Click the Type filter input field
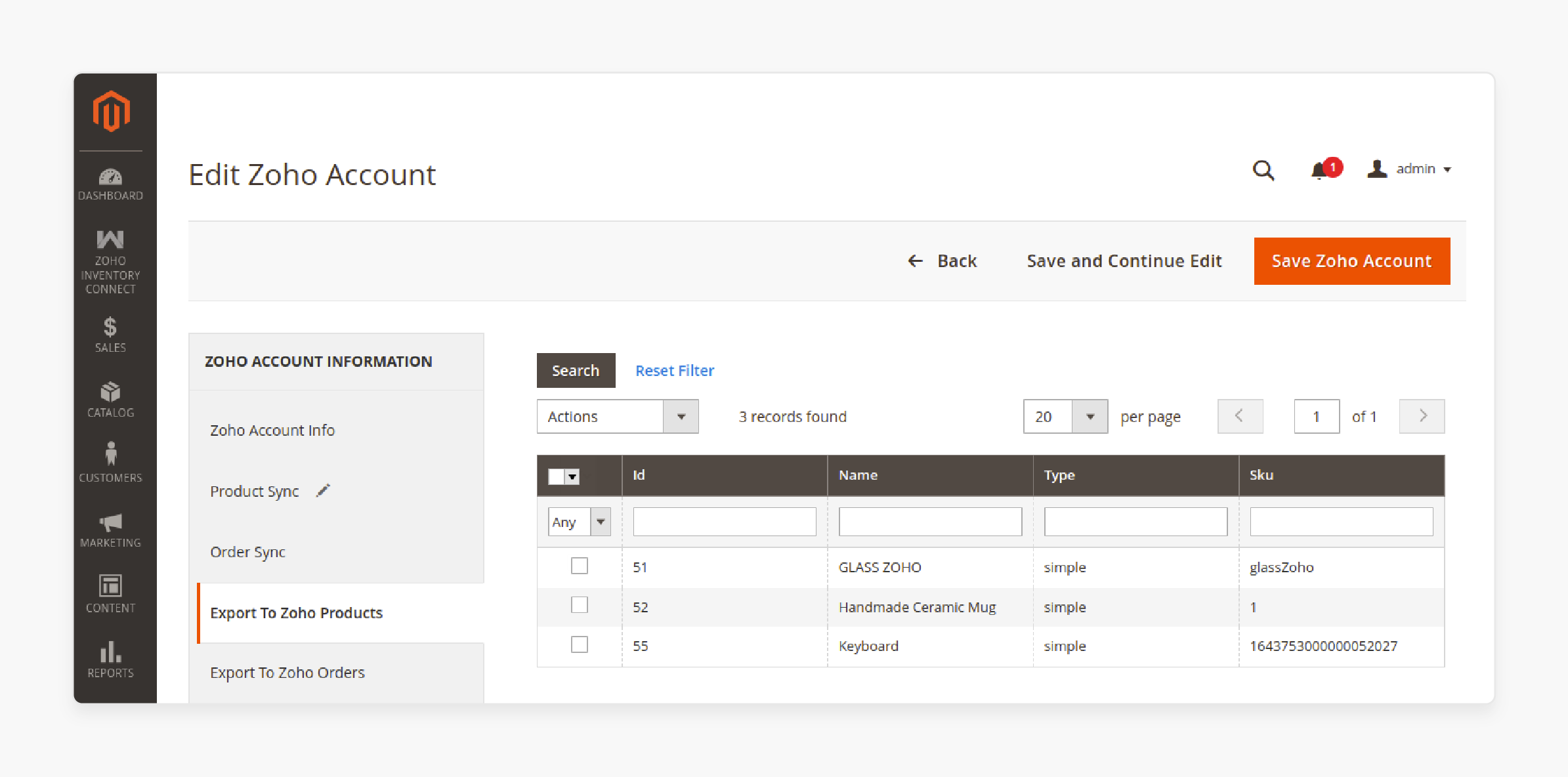 point(1135,522)
